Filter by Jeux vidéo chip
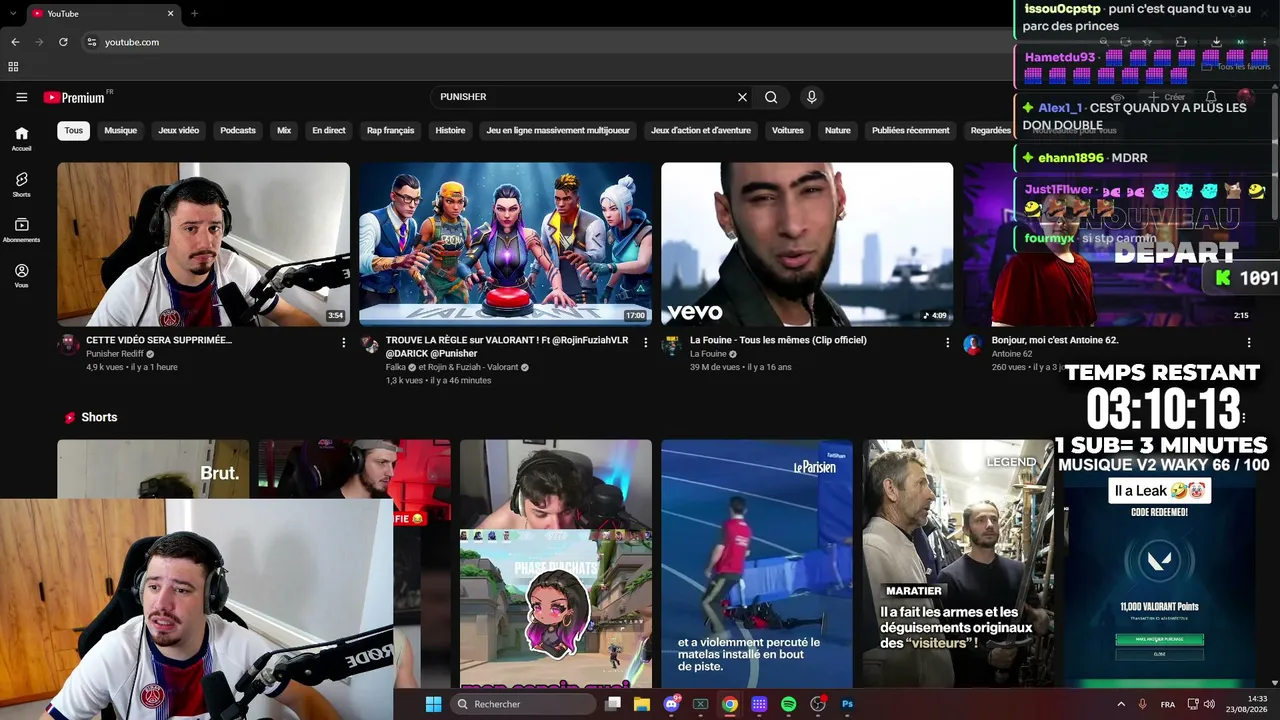This screenshot has width=1280, height=720. [x=178, y=130]
